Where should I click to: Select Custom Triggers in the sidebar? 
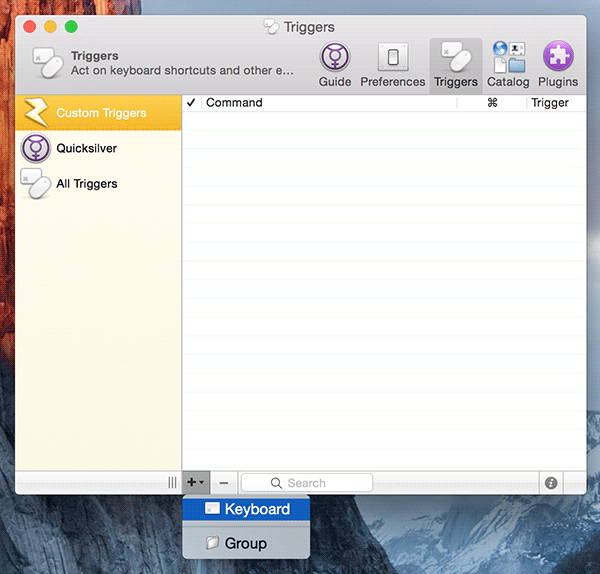98,113
